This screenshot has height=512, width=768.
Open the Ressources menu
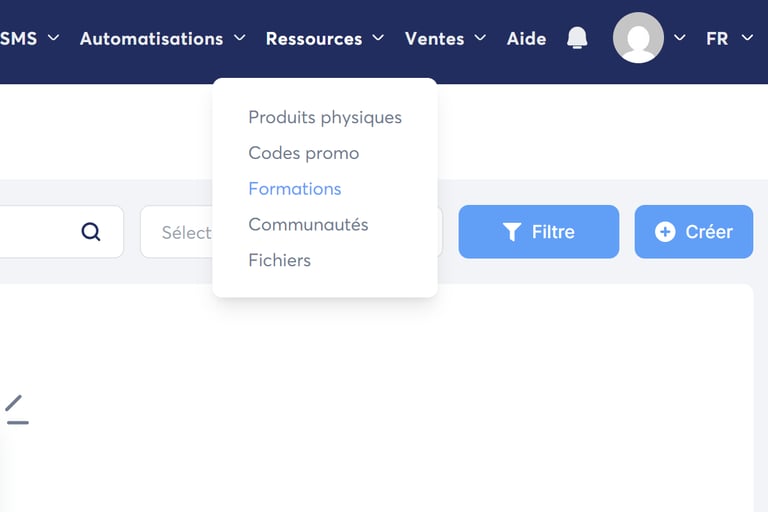point(314,38)
